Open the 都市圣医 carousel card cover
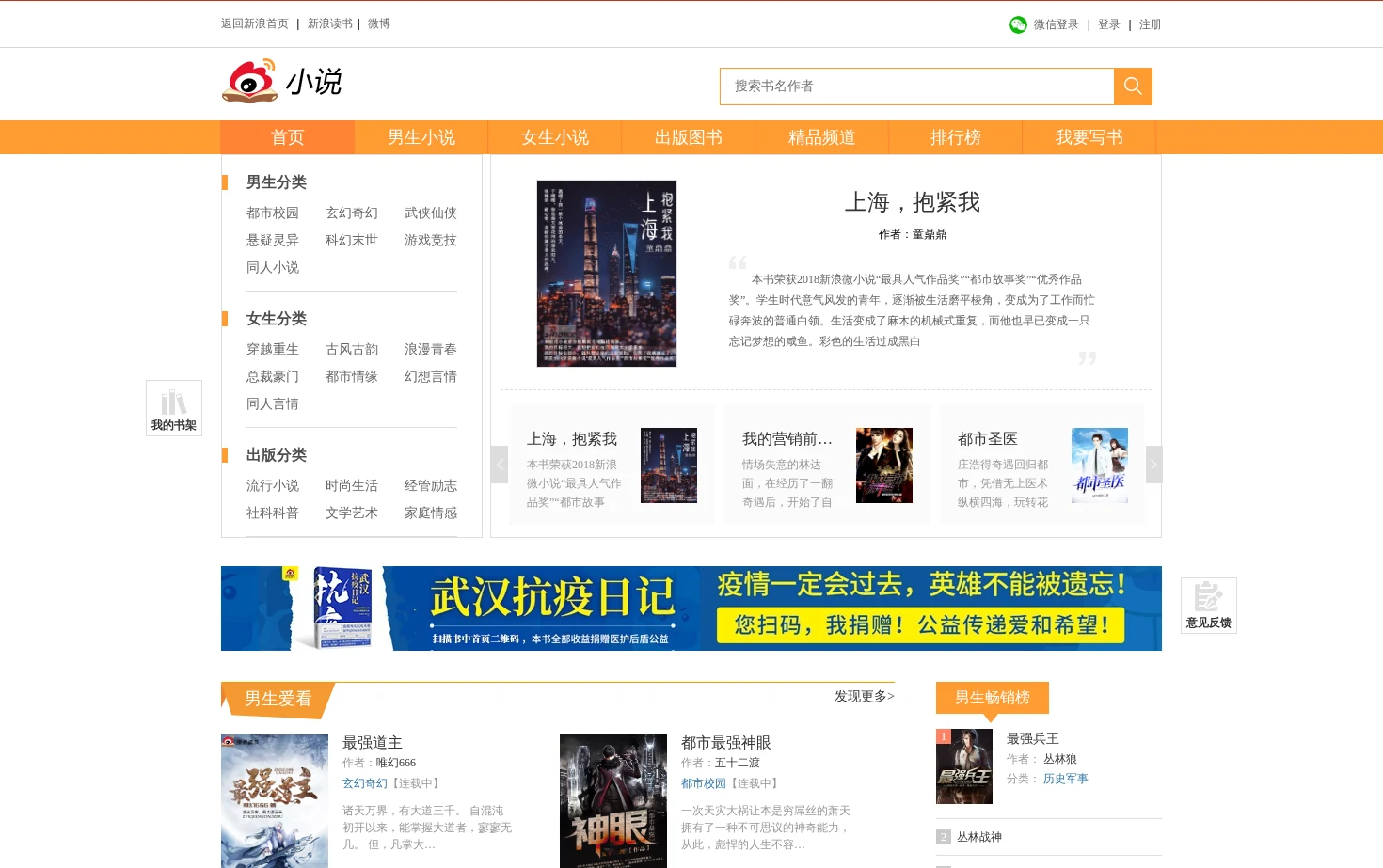Viewport: 1383px width, 868px height. [1100, 466]
